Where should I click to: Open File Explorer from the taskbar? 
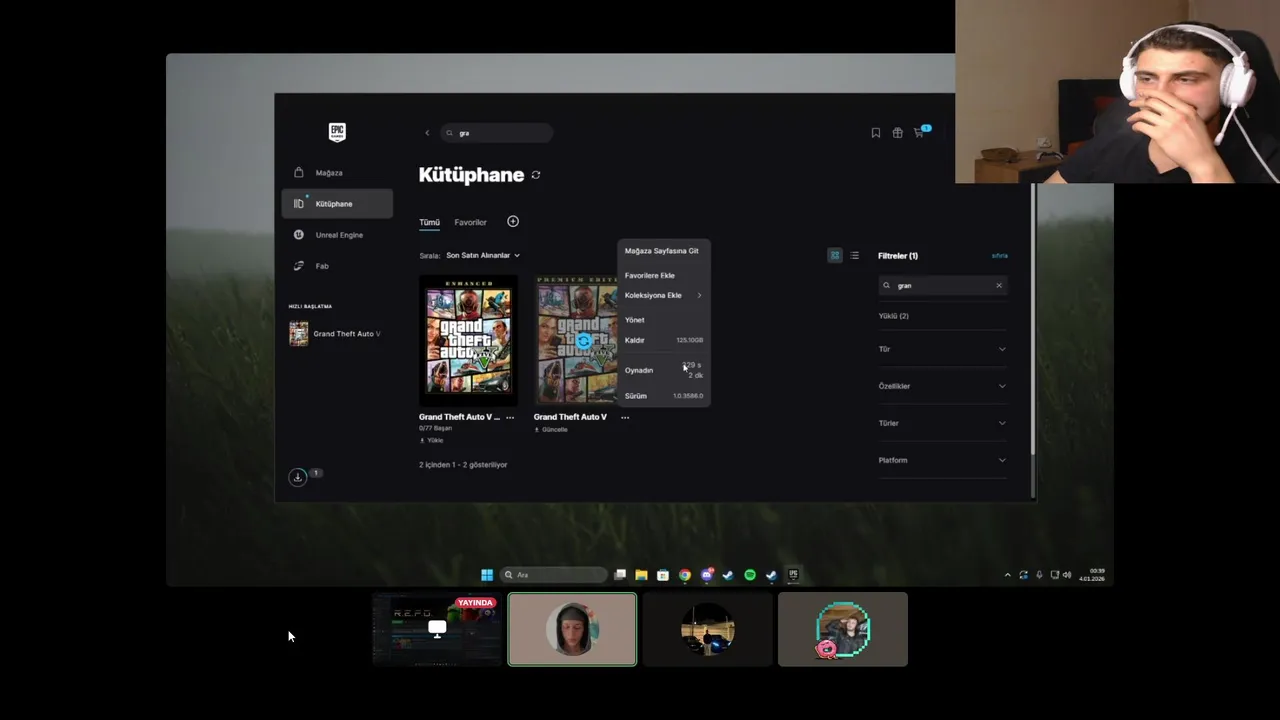click(641, 575)
